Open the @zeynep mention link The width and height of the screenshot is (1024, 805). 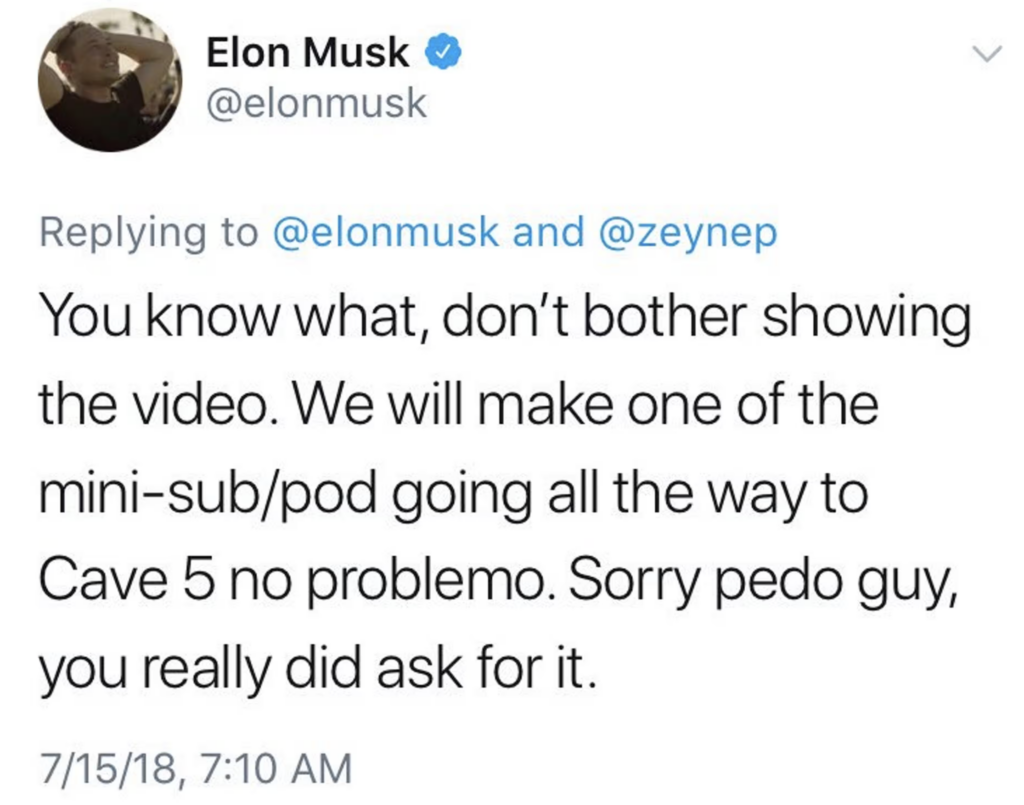point(687,234)
